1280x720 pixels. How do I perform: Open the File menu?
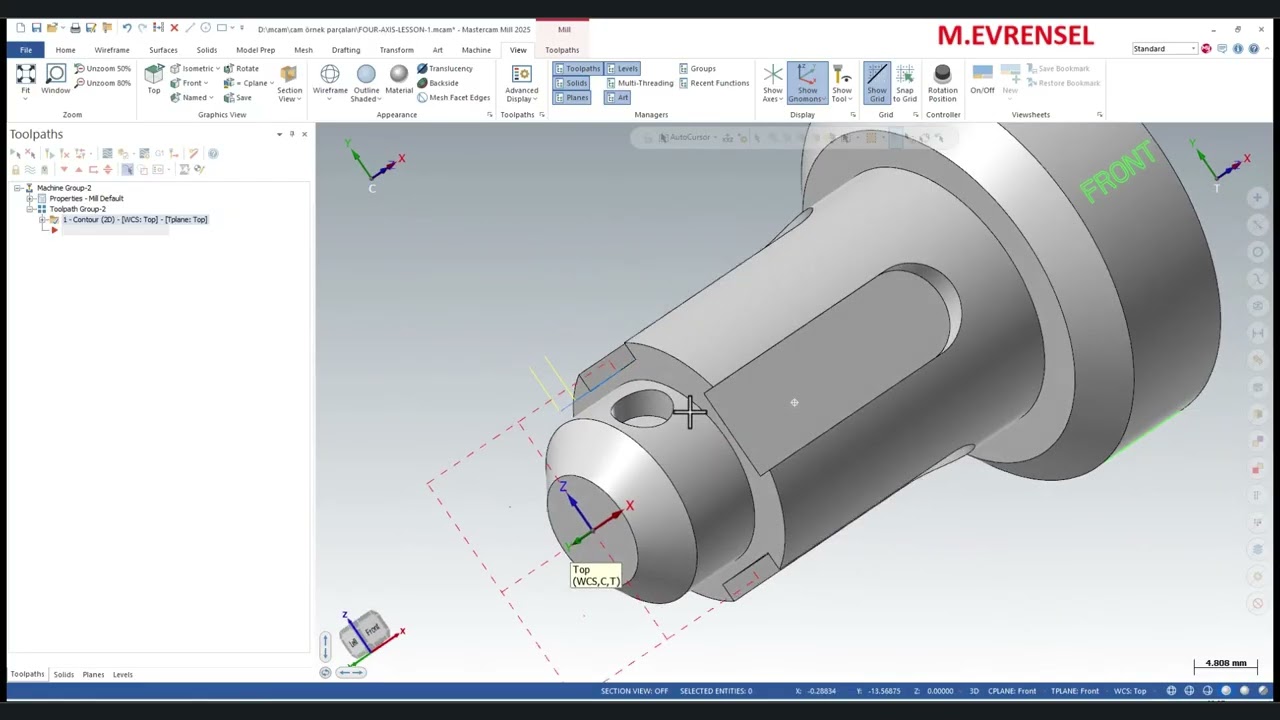26,50
